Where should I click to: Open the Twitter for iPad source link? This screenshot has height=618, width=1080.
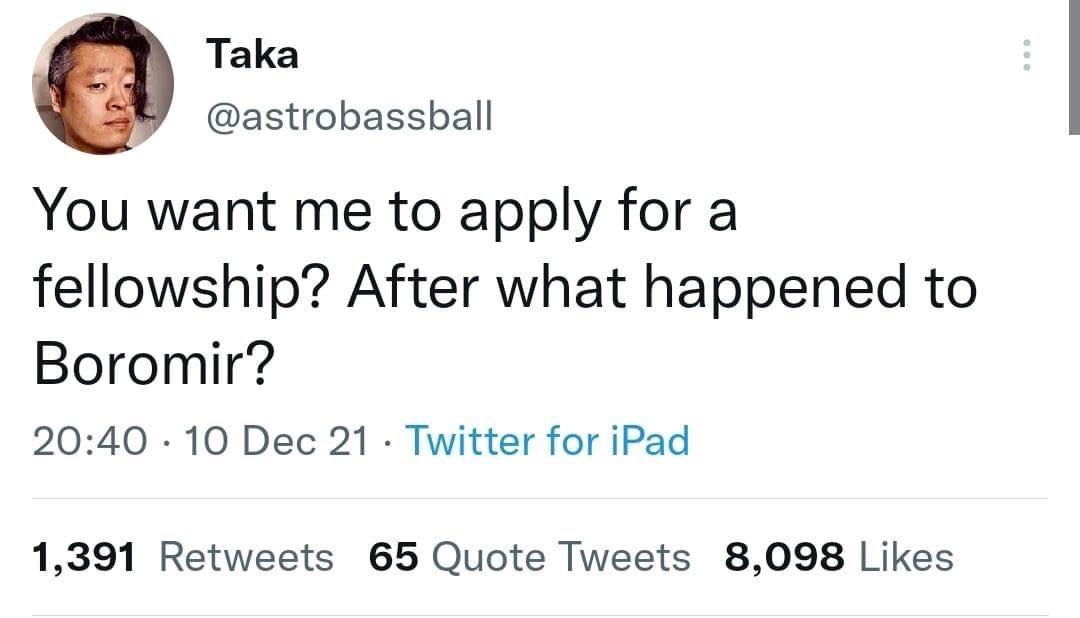(x=547, y=441)
